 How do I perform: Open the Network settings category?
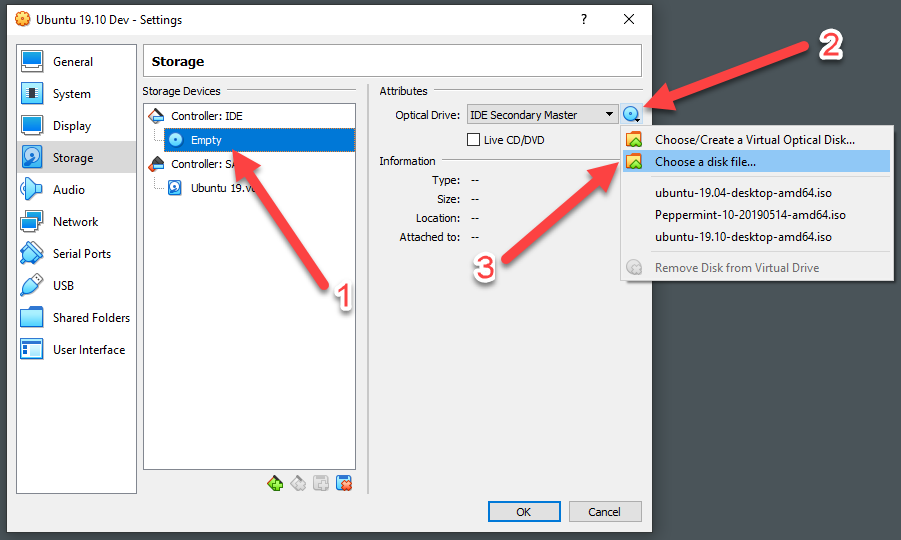pos(76,222)
